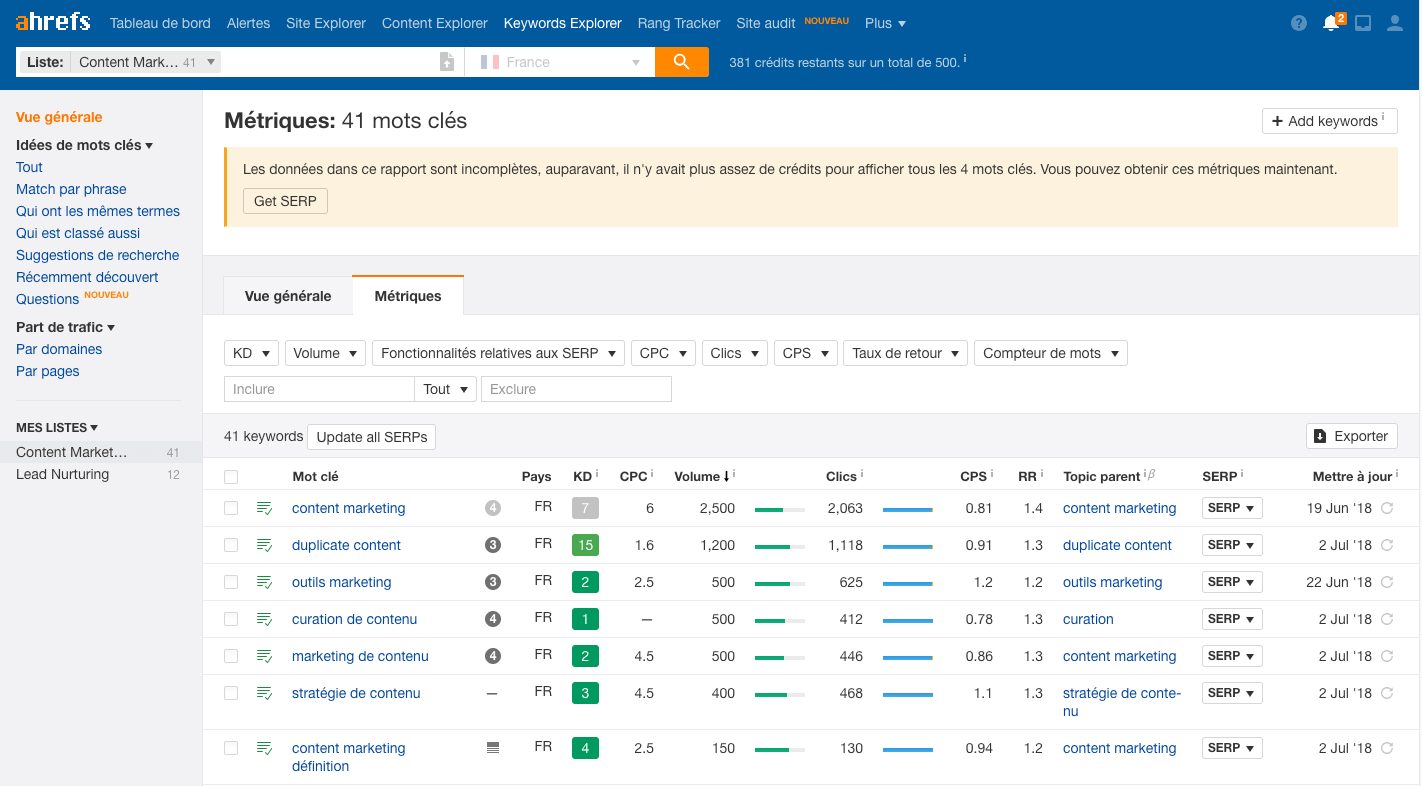Open the notifications bell icon

[1331, 23]
